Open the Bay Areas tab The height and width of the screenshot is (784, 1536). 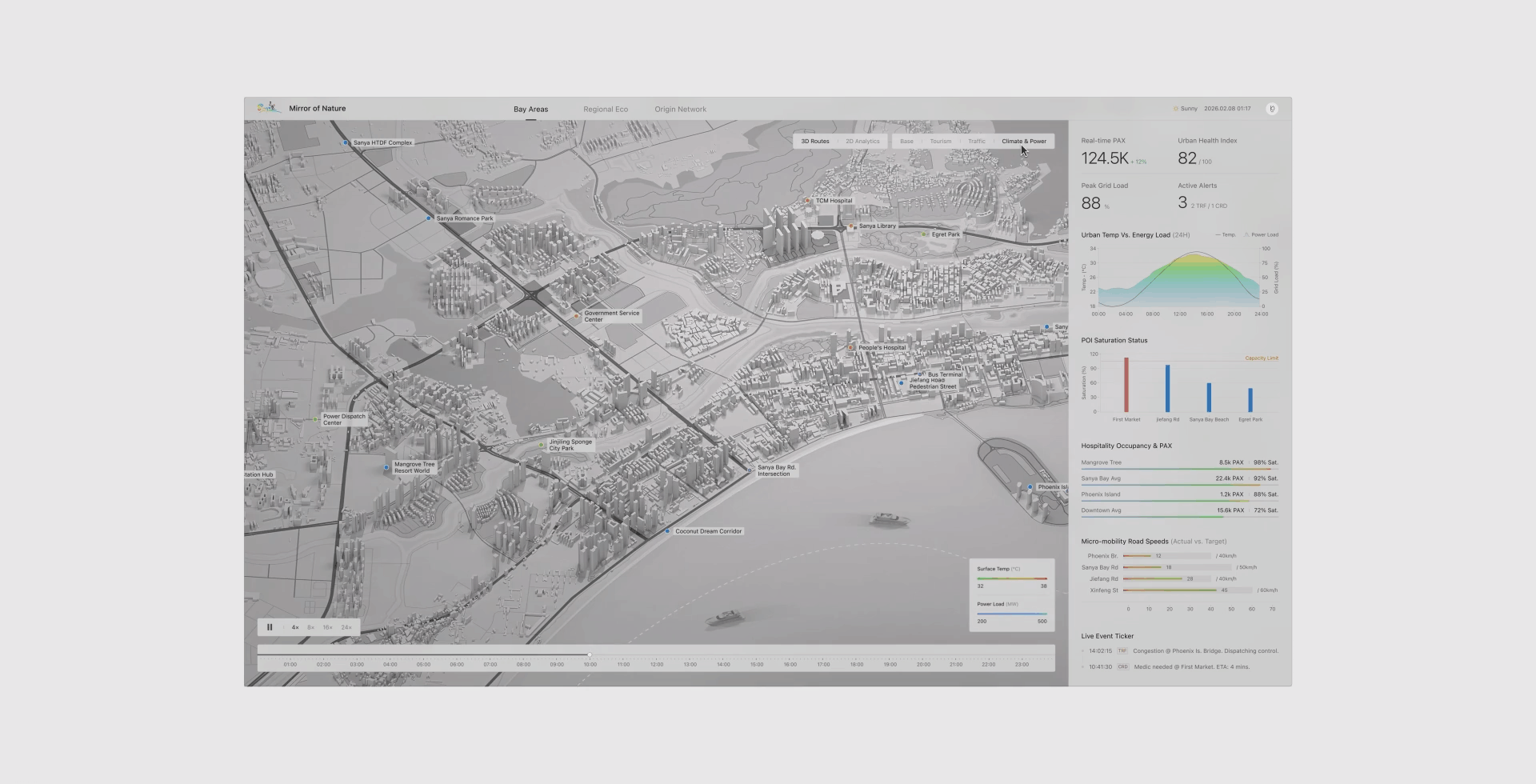click(x=531, y=110)
